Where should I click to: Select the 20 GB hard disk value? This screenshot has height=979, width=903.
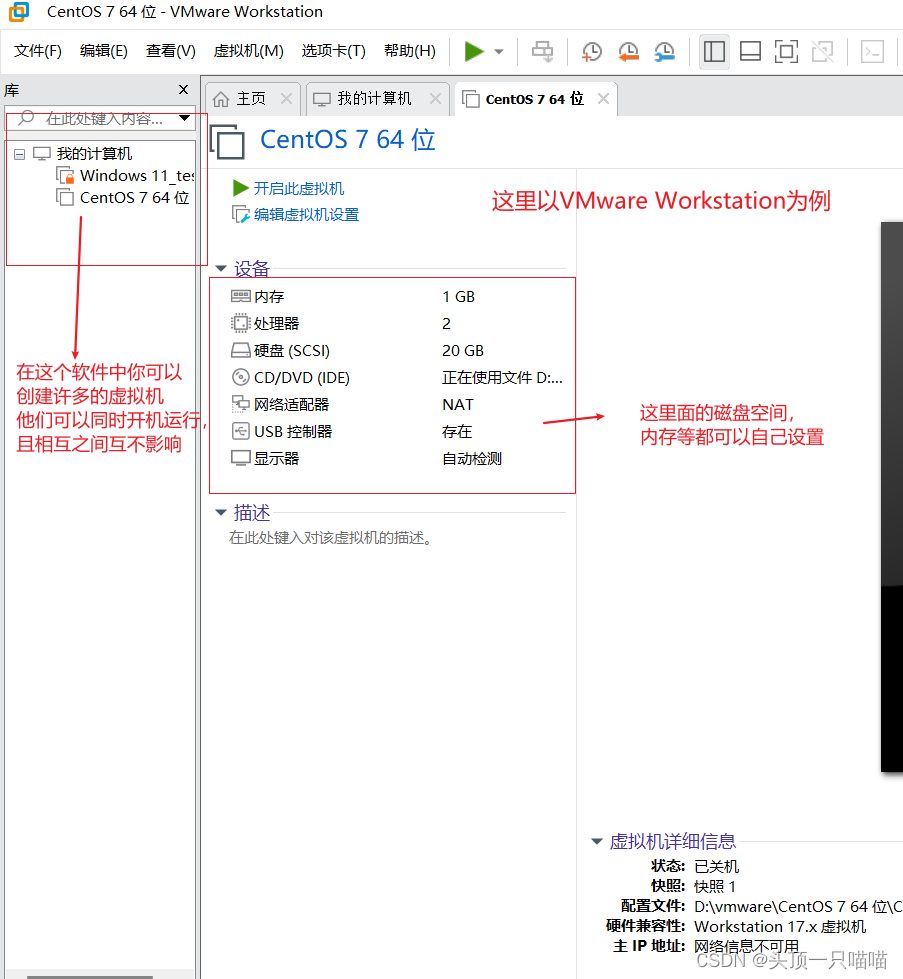tap(463, 350)
